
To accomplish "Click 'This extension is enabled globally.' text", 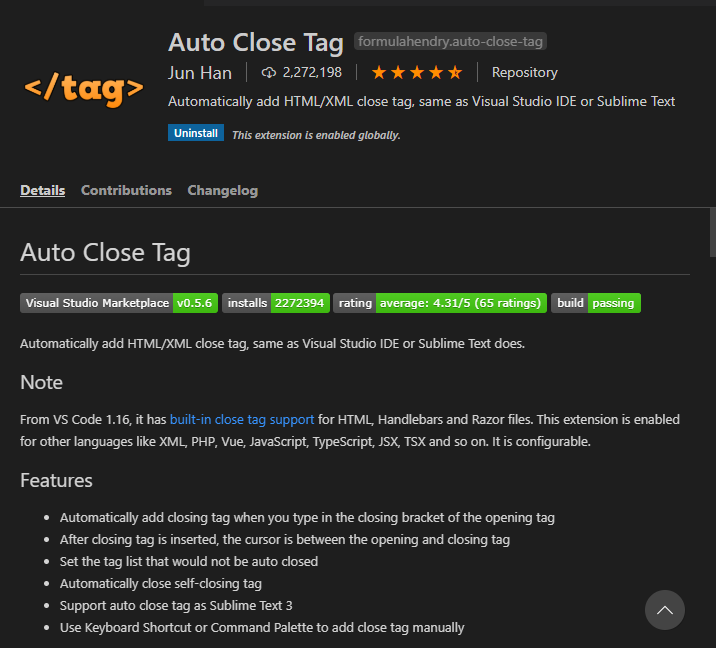I will [316, 135].
